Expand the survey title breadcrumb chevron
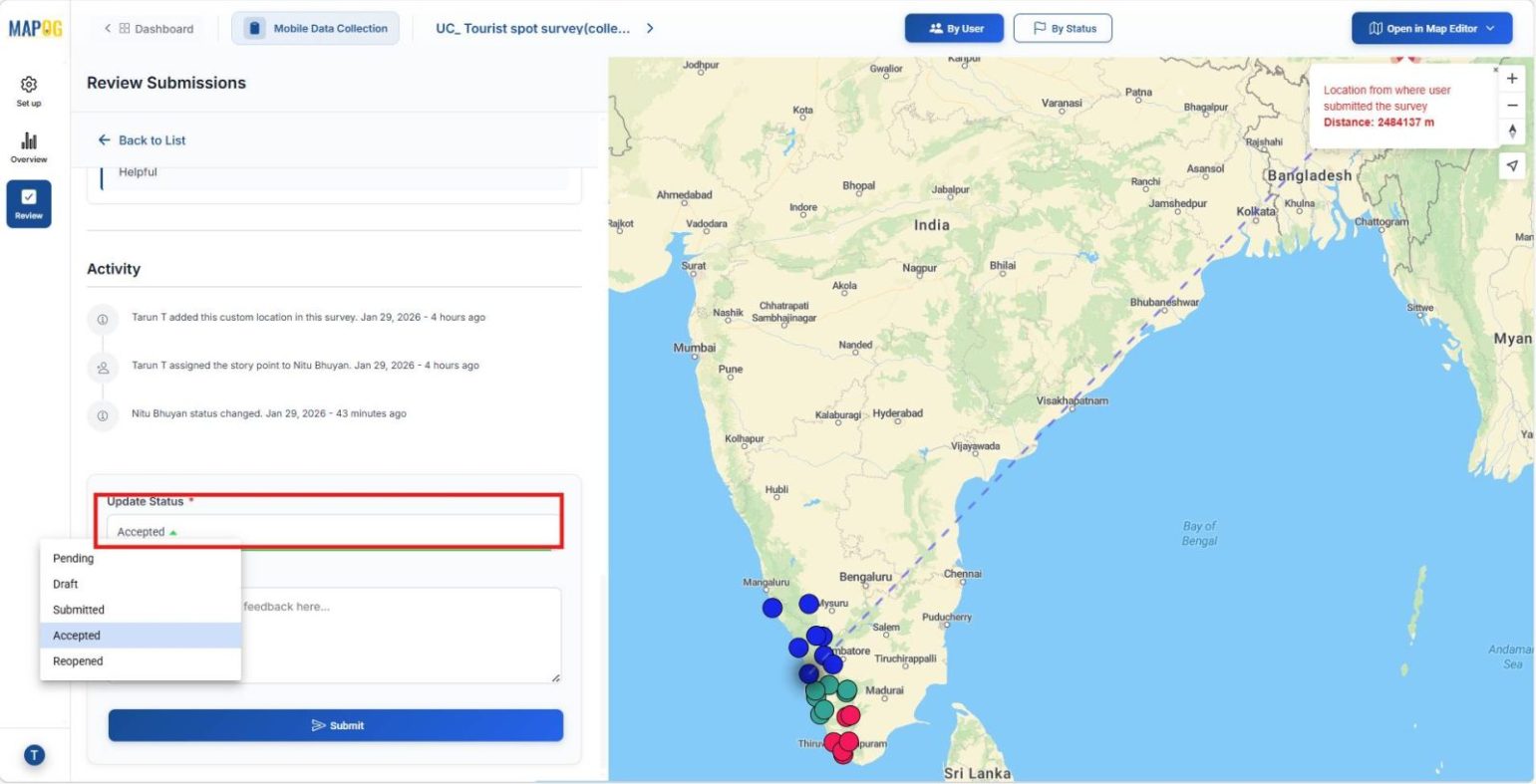 point(649,29)
